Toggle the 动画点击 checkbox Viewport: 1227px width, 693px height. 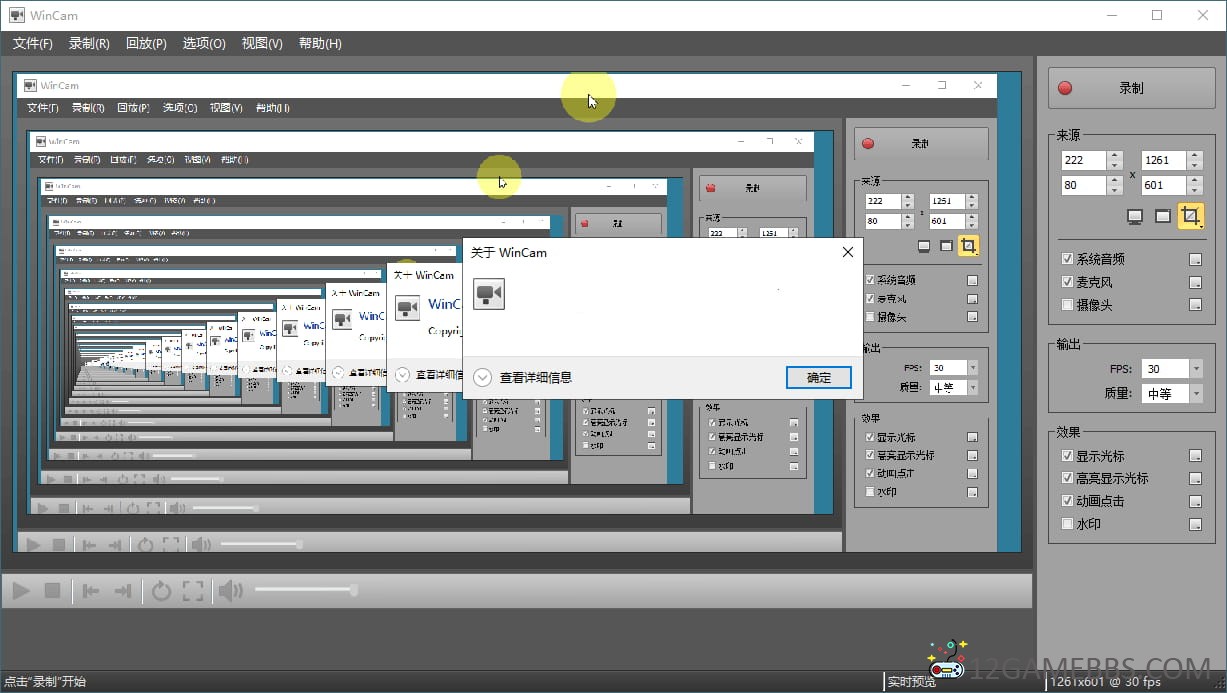1067,502
